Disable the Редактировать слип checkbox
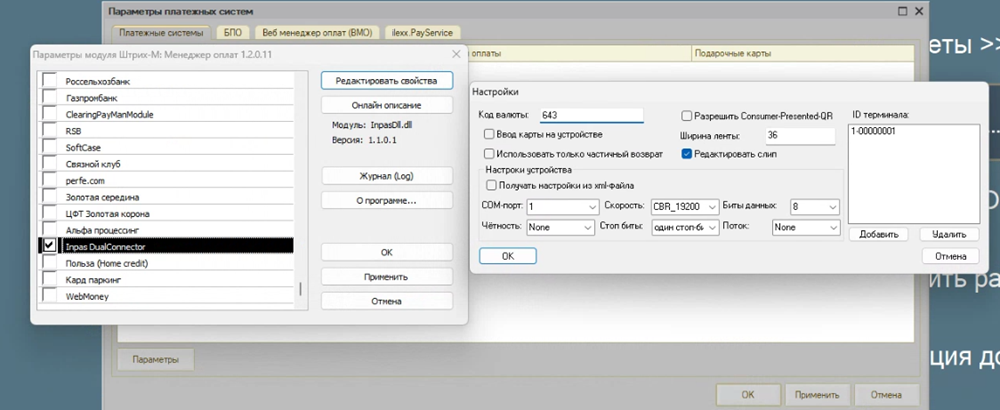 [687, 154]
